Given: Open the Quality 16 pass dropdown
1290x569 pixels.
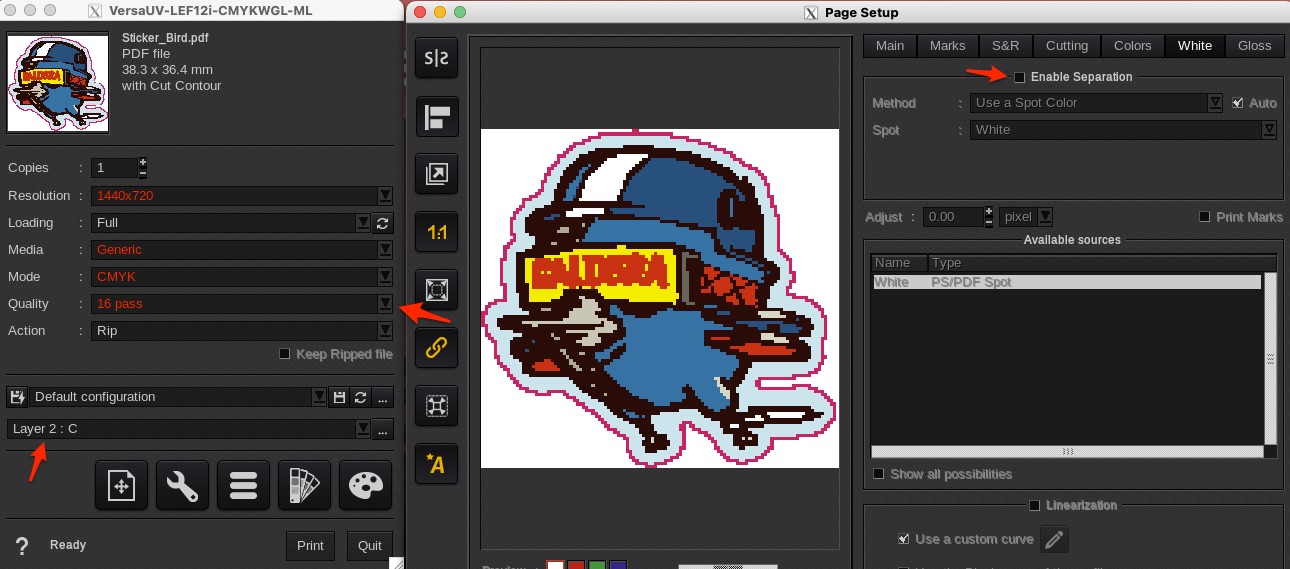Looking at the screenshot, I should [384, 304].
